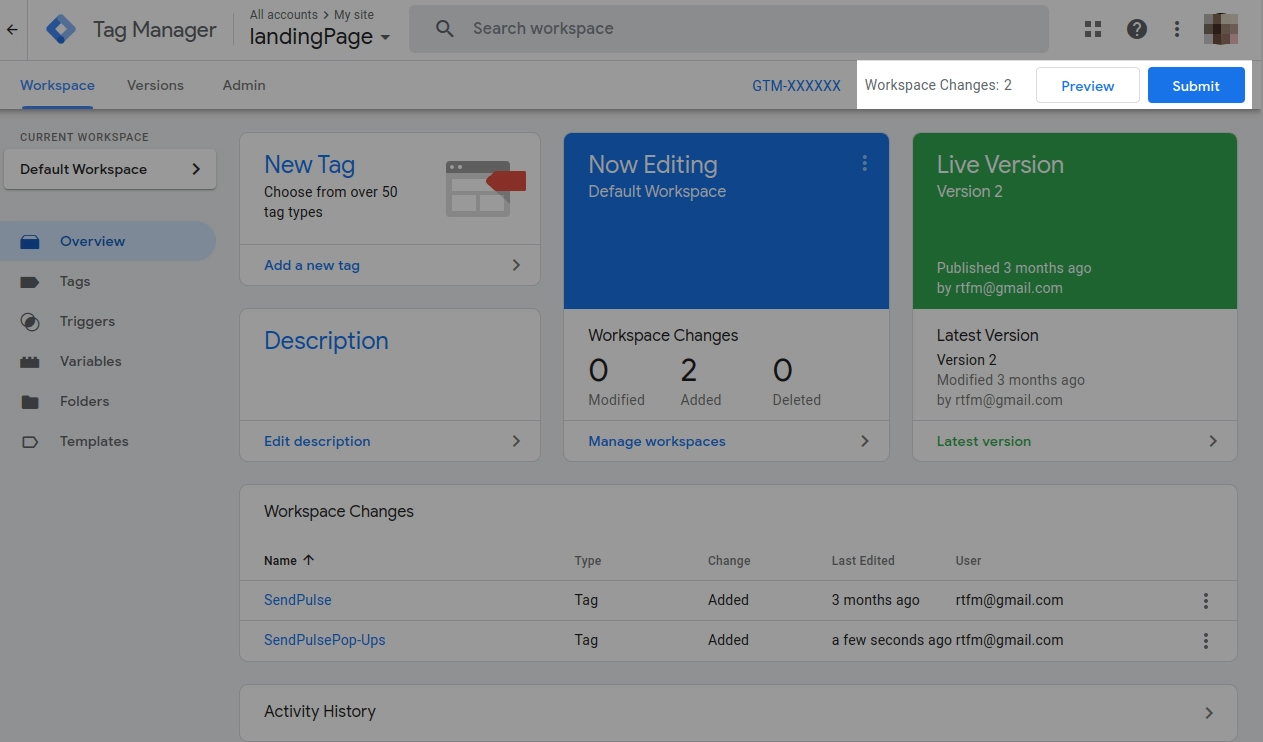Open the Now Editing card kebab menu
The width and height of the screenshot is (1263, 742).
[865, 163]
